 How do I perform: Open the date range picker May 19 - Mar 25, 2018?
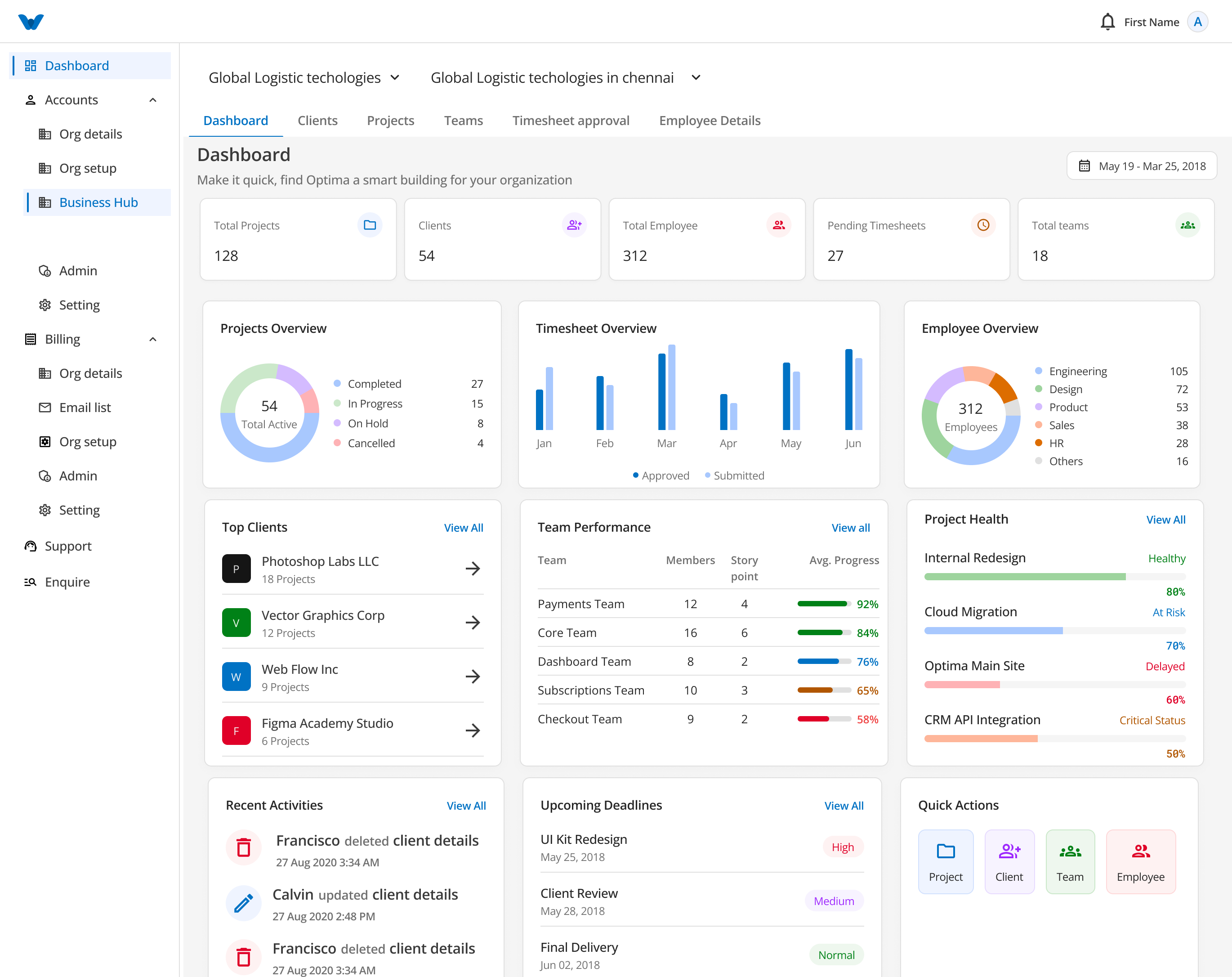click(1141, 166)
